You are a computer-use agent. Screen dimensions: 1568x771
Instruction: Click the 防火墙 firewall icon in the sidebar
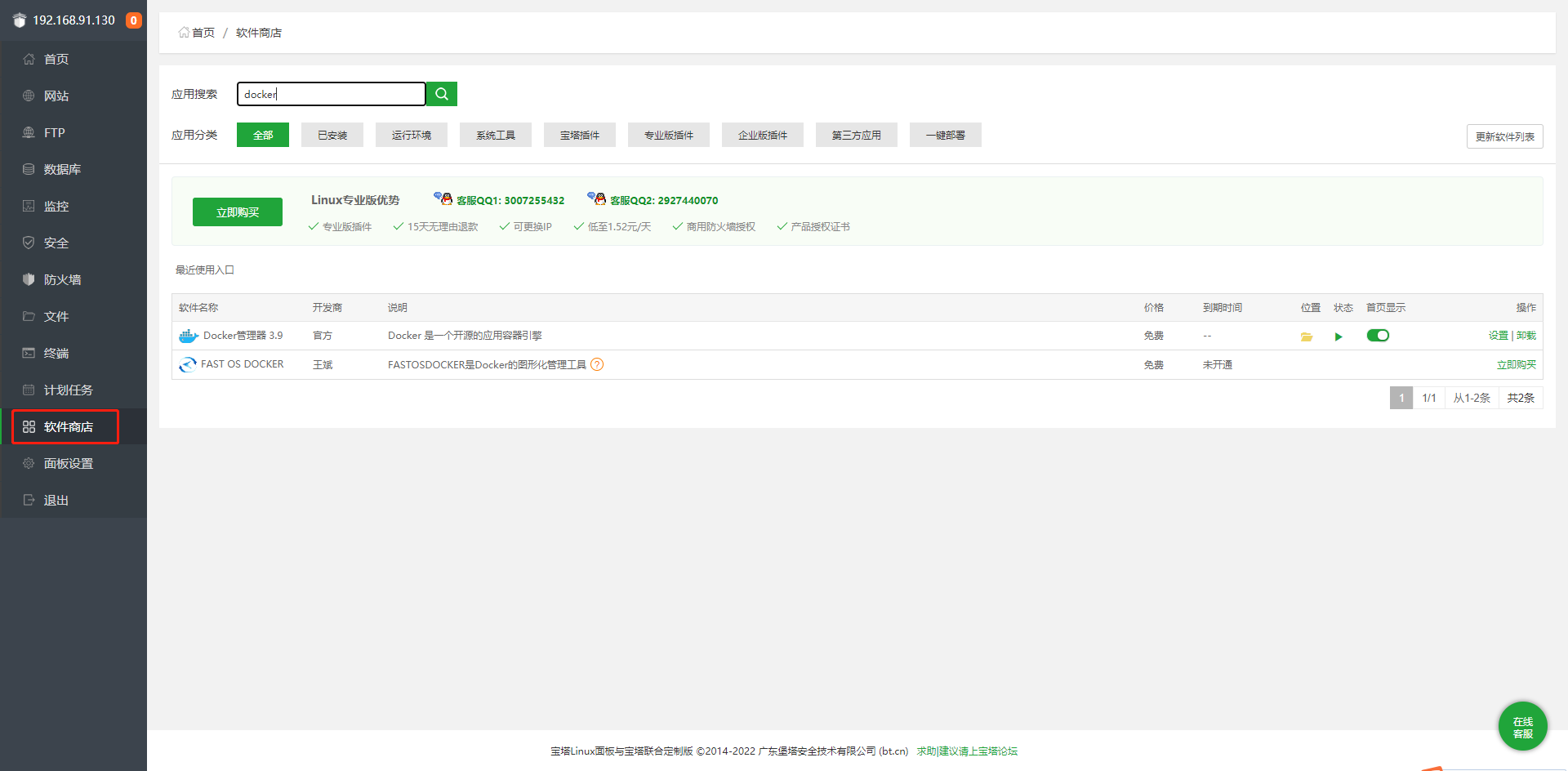[x=29, y=279]
